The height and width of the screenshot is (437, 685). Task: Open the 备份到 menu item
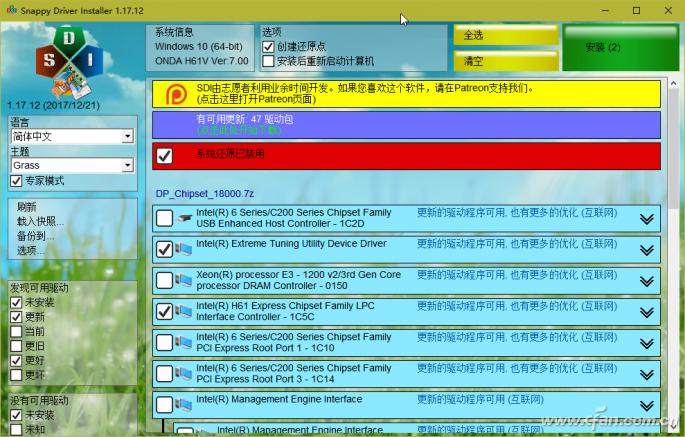coord(32,235)
